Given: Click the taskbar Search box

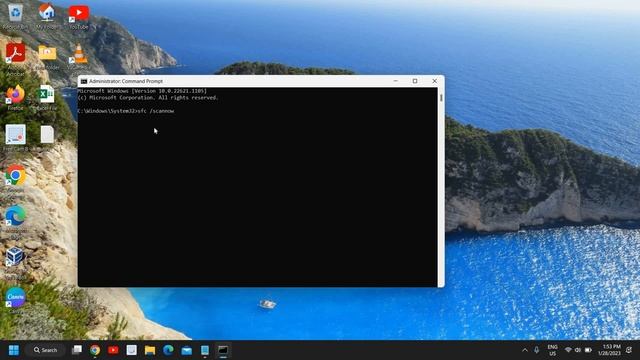Looking at the screenshot, I should click(x=46, y=350).
